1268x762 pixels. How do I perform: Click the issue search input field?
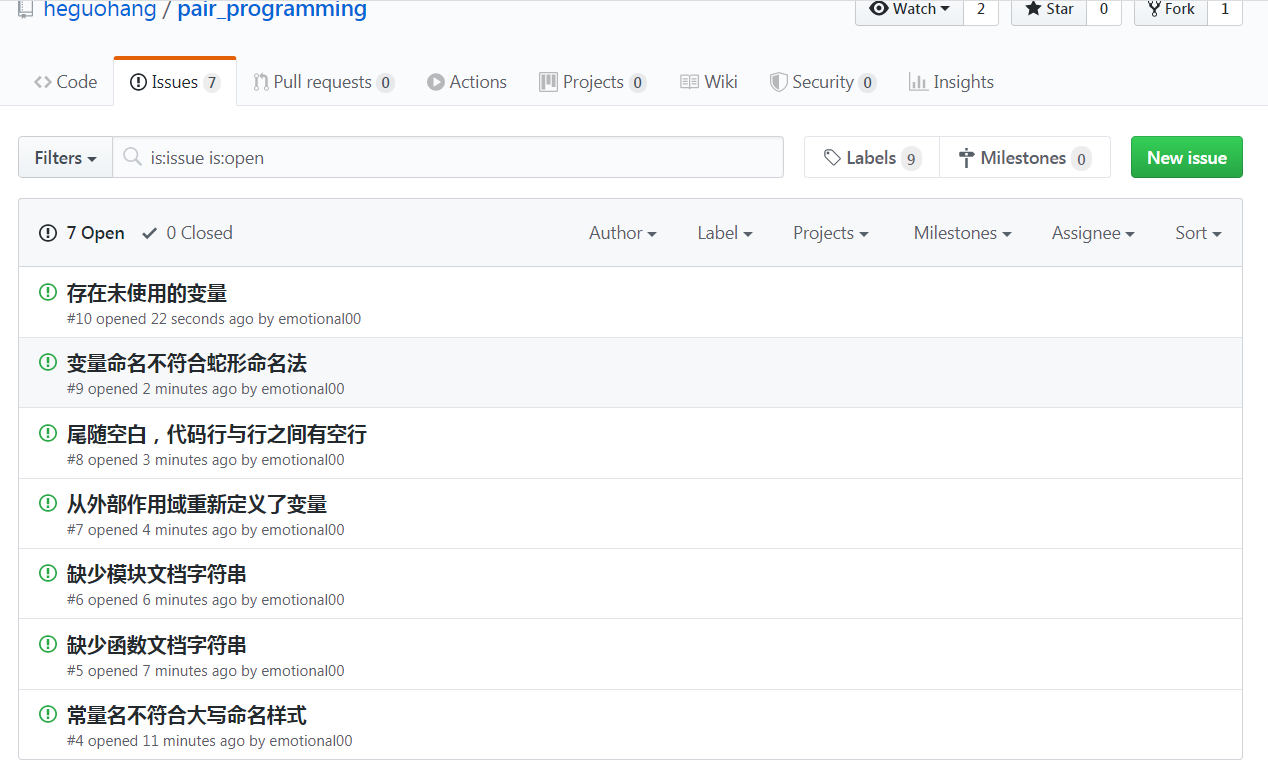coord(448,157)
